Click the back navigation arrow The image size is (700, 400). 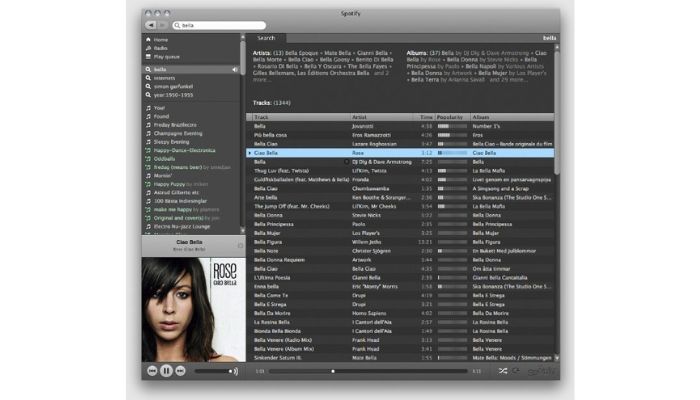(151, 25)
